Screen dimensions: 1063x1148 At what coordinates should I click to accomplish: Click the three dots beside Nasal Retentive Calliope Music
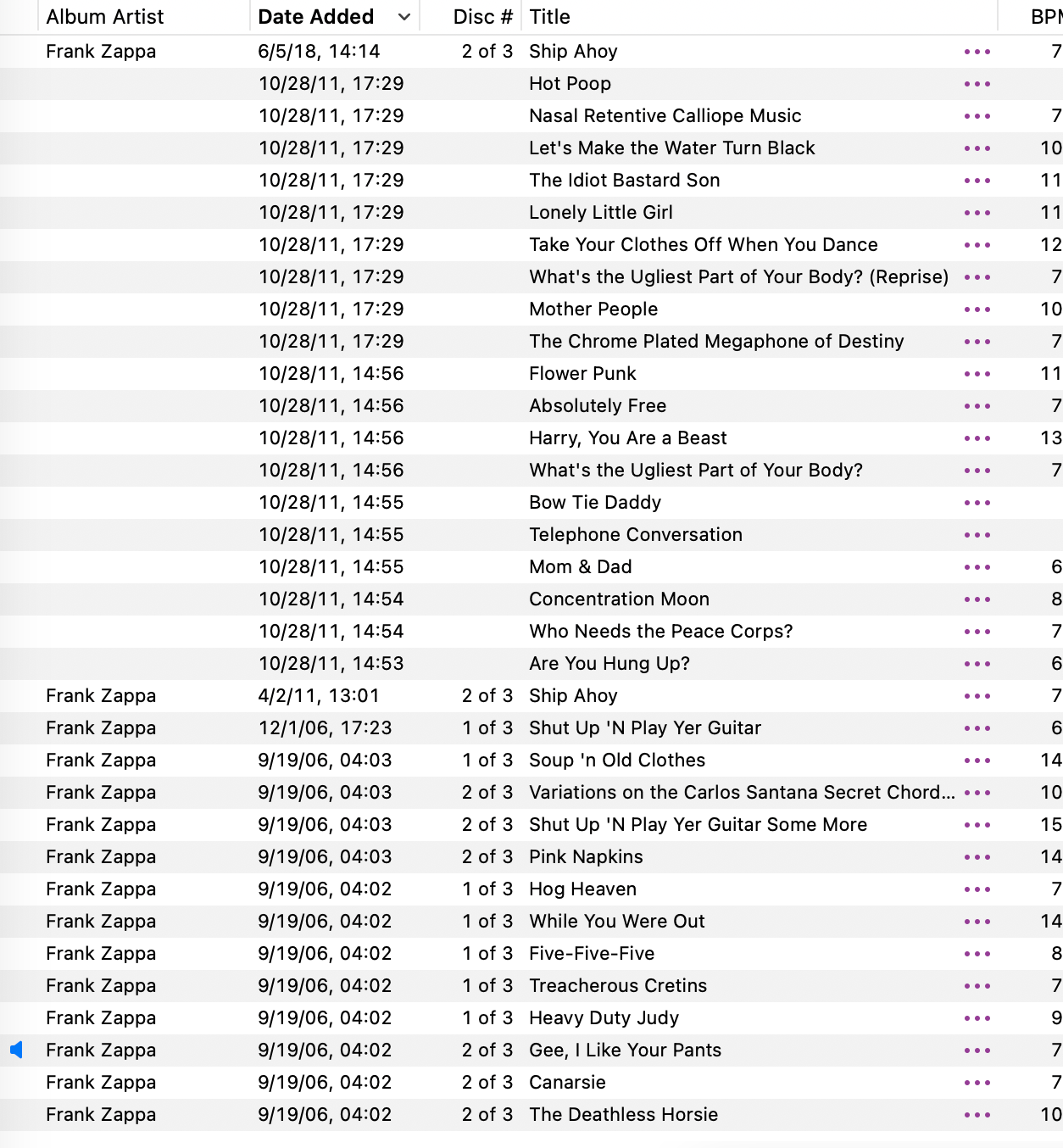[x=977, y=116]
